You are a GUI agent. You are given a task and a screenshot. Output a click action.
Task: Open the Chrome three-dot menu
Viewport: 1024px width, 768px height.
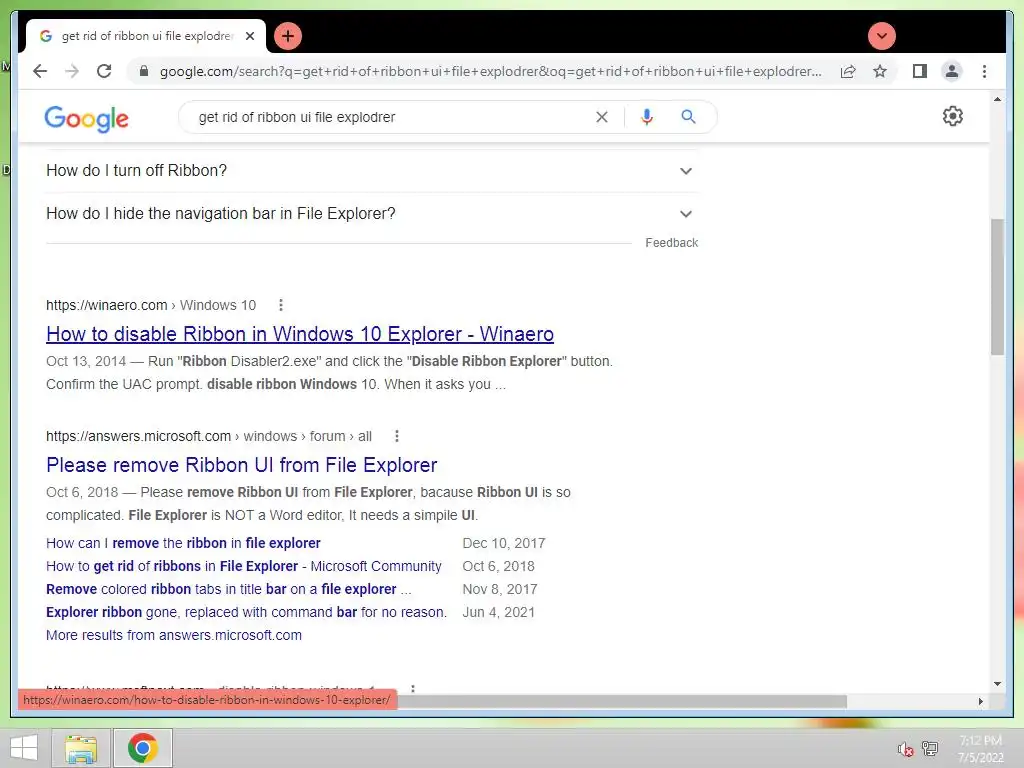(x=984, y=71)
